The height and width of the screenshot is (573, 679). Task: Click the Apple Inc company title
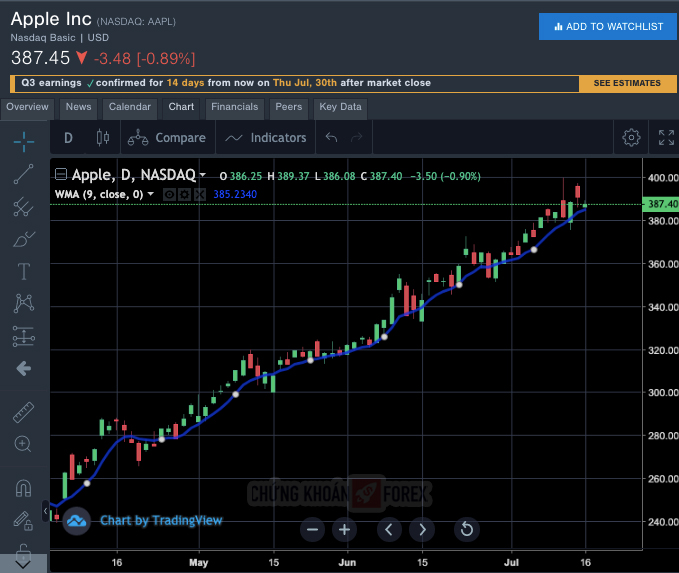point(51,19)
